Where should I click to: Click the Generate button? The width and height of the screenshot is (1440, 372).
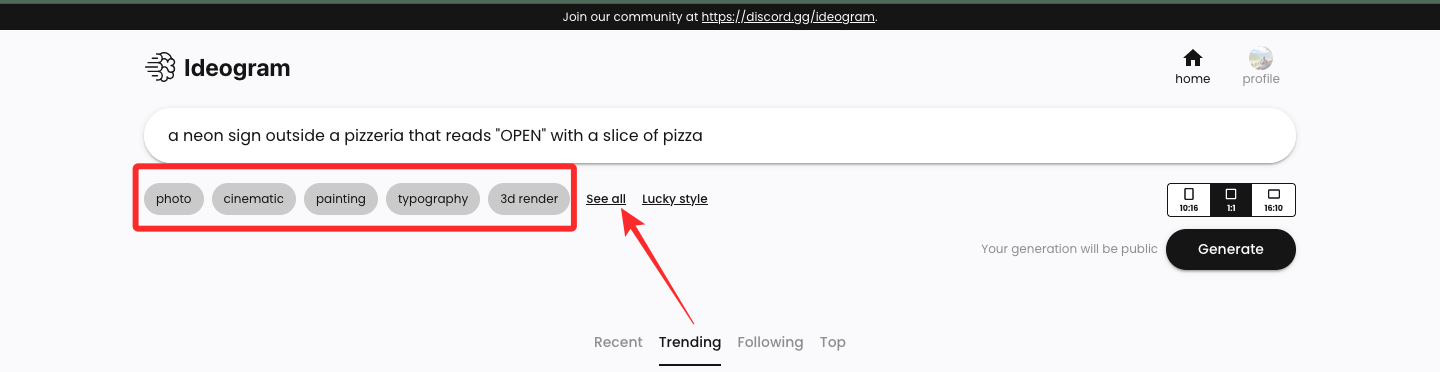(x=1231, y=249)
